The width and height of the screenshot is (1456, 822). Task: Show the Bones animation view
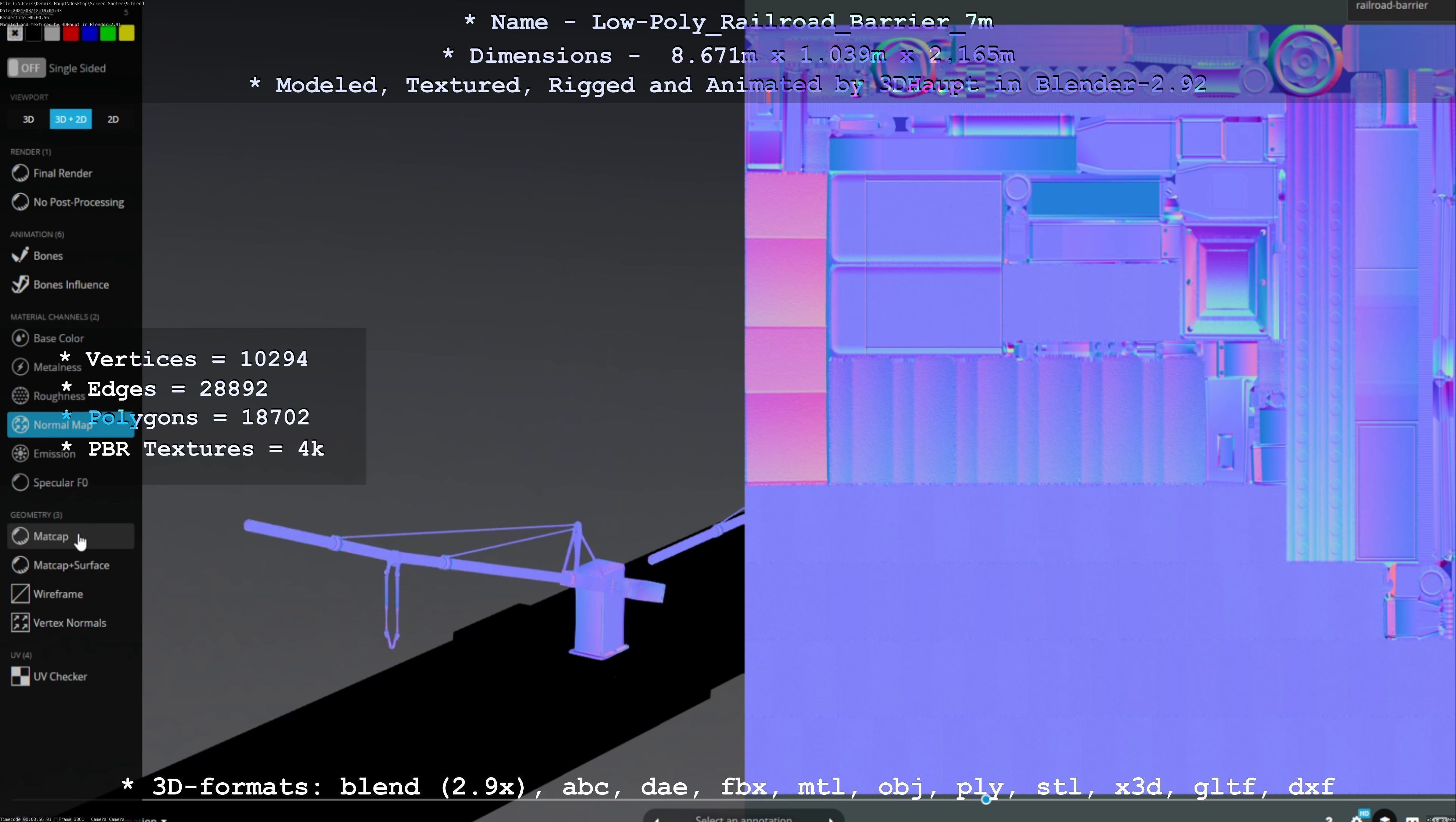(x=47, y=256)
